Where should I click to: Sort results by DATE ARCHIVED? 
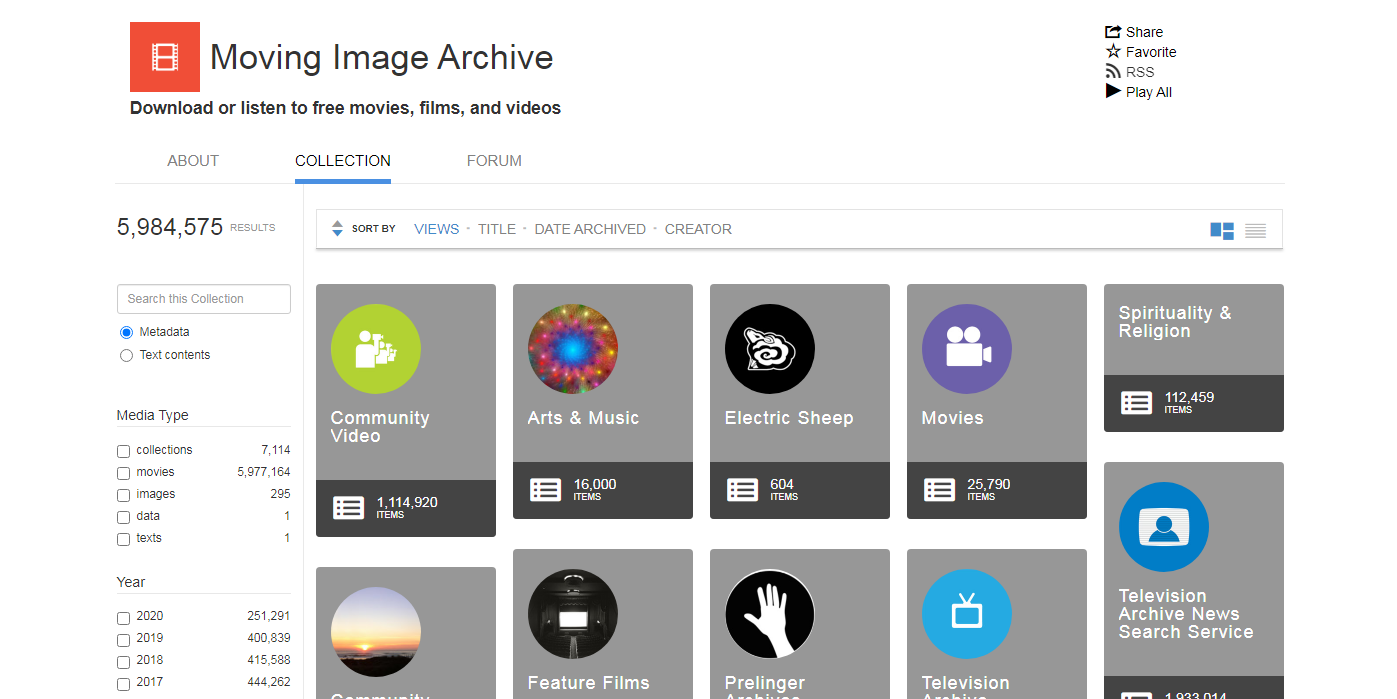[590, 229]
